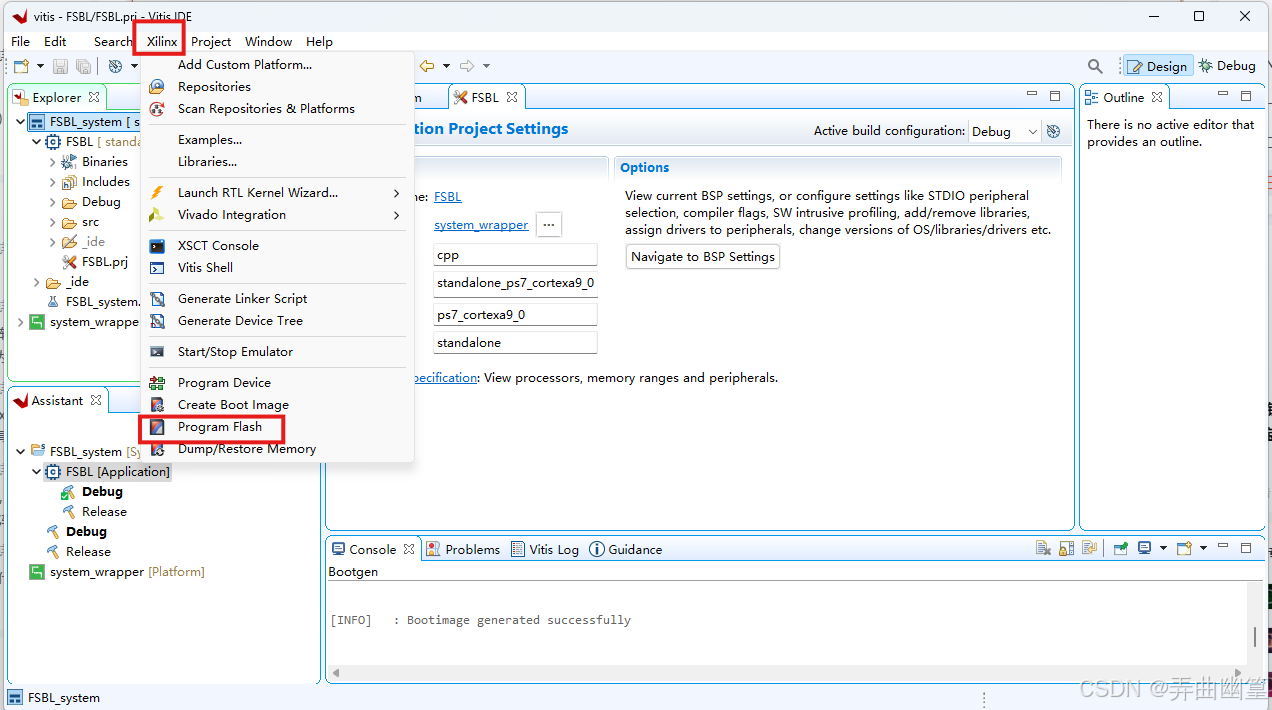Select Program Flash from Xilinx menu
The width and height of the screenshot is (1272, 710).
click(277, 427)
